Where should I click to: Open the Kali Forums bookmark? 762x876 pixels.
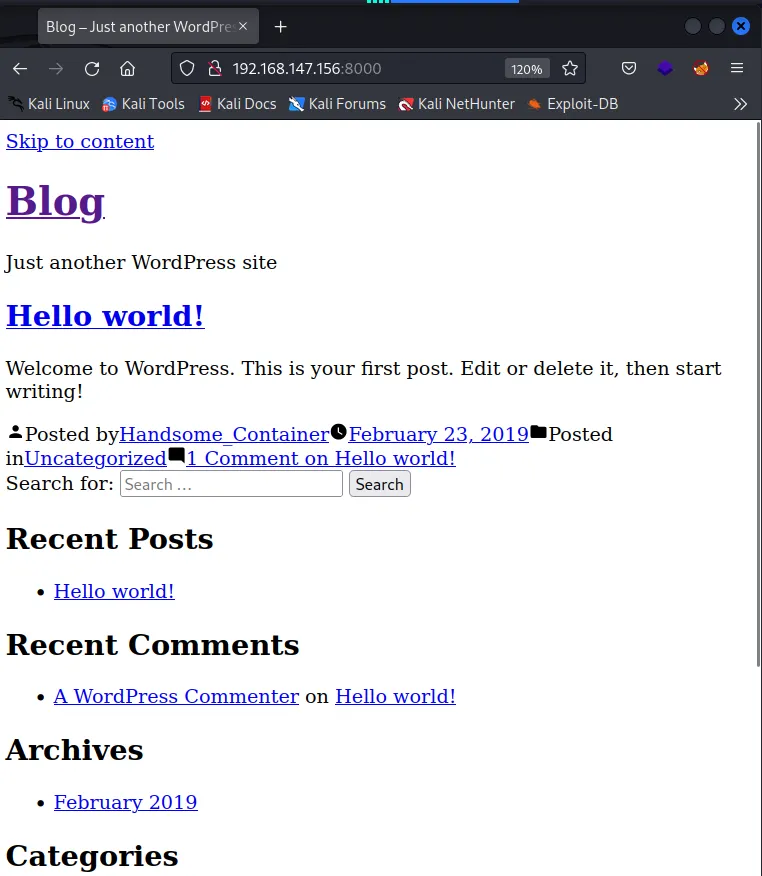[337, 104]
